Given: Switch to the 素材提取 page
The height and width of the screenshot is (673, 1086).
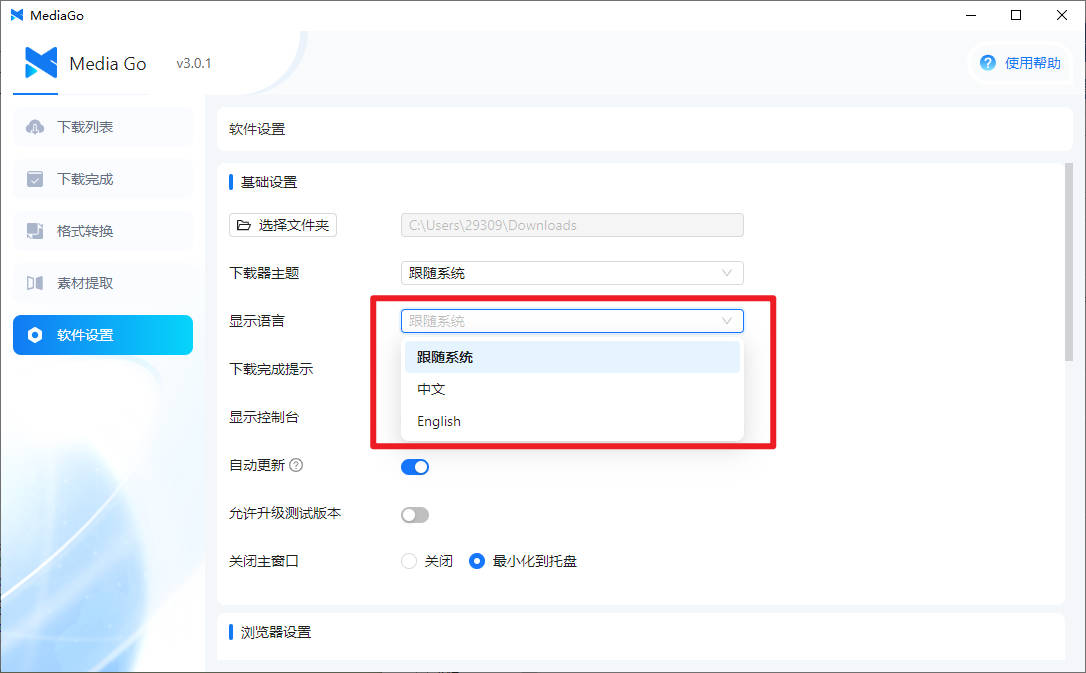Looking at the screenshot, I should point(103,282).
